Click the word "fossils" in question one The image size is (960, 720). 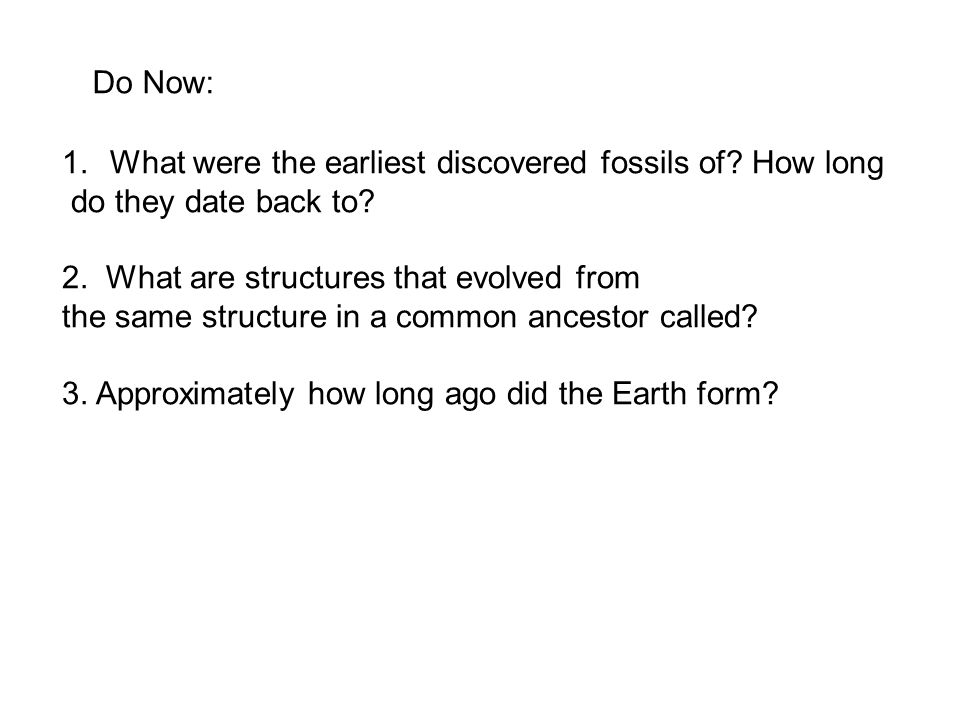pyautogui.click(x=644, y=163)
